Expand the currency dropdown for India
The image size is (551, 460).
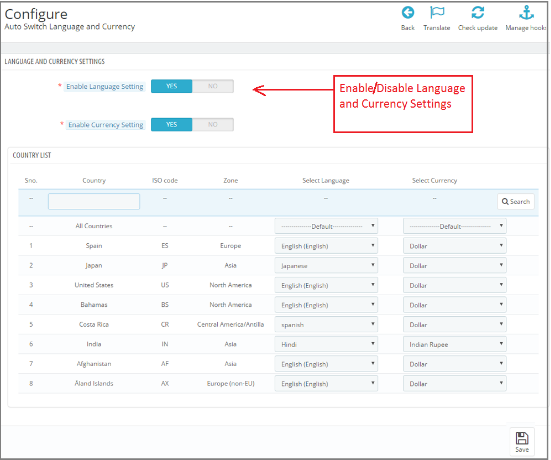tap(454, 344)
